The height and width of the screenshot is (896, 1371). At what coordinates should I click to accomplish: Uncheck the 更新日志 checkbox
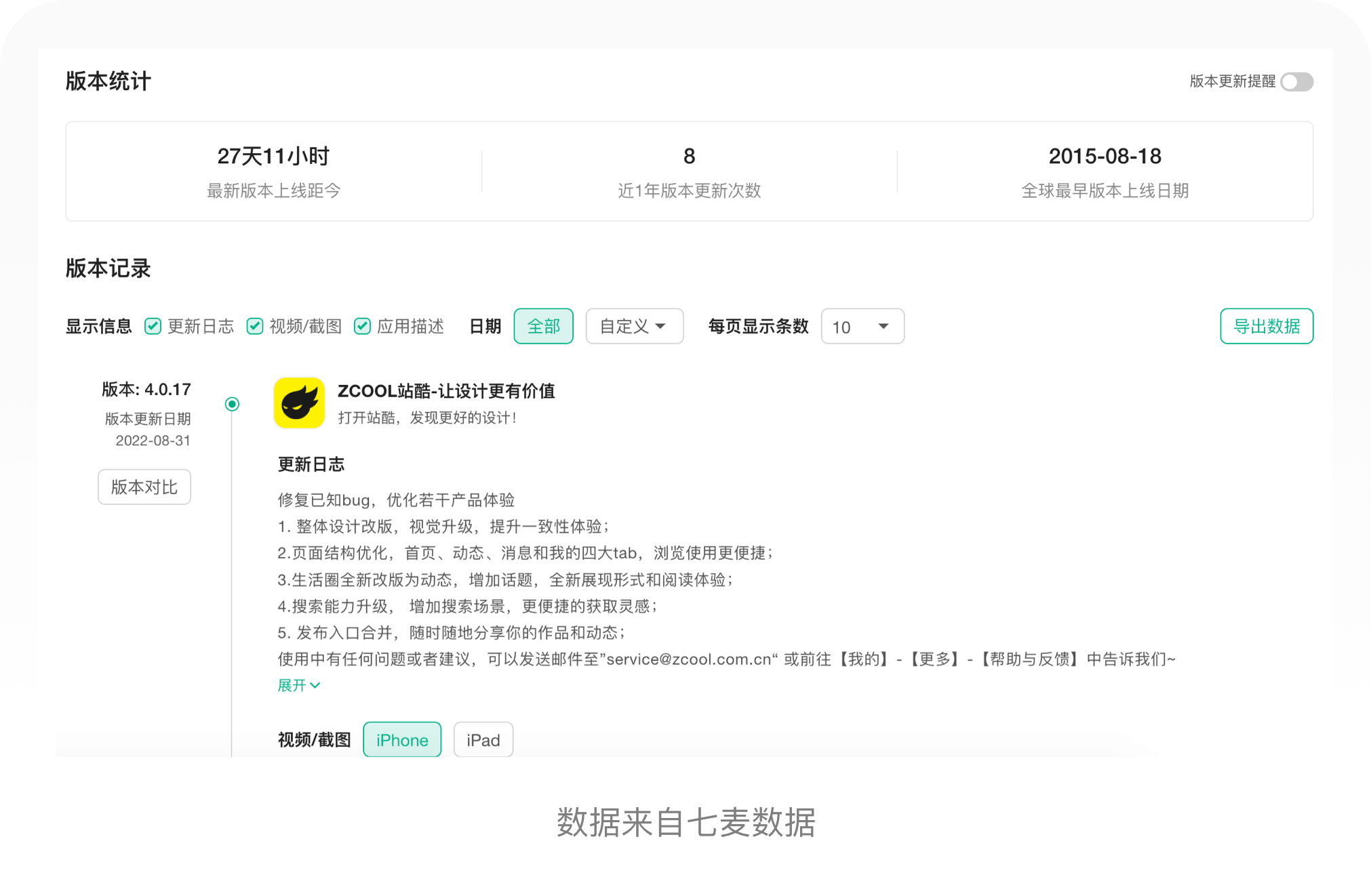coord(153,327)
